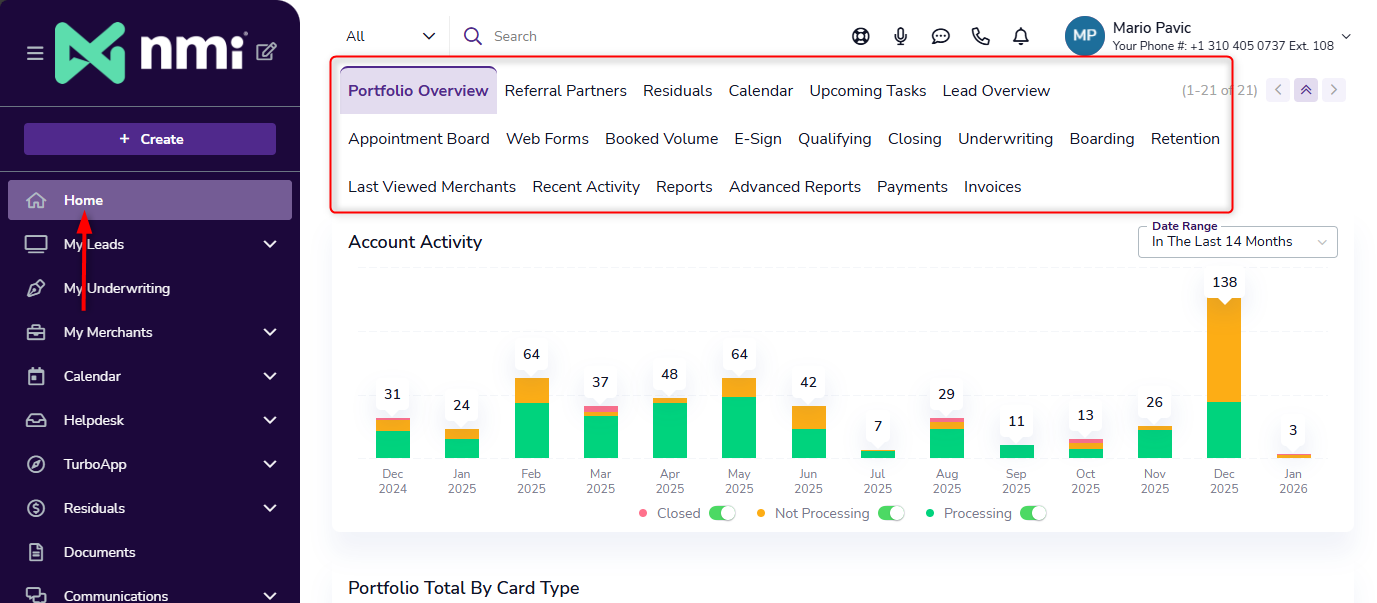Disable the Processing series switch
1377x603 pixels.
pos(1033,513)
